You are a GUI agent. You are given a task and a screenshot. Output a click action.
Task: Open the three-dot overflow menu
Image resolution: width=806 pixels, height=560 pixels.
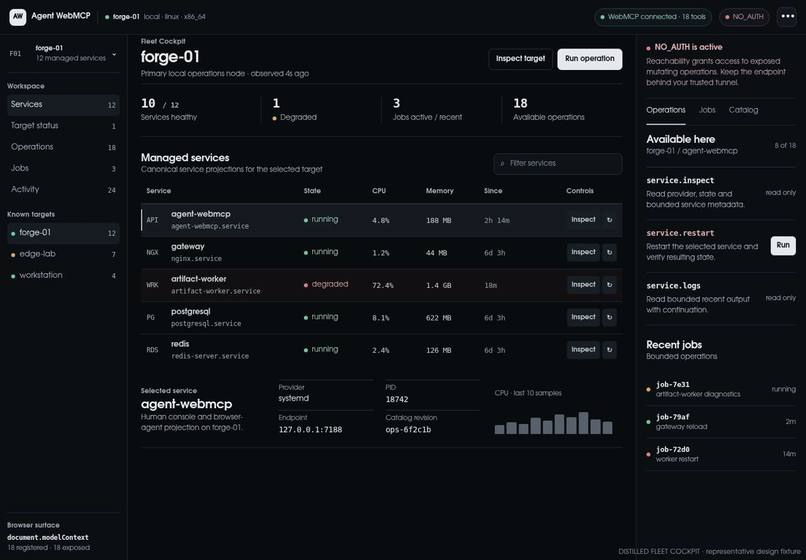(x=787, y=16)
